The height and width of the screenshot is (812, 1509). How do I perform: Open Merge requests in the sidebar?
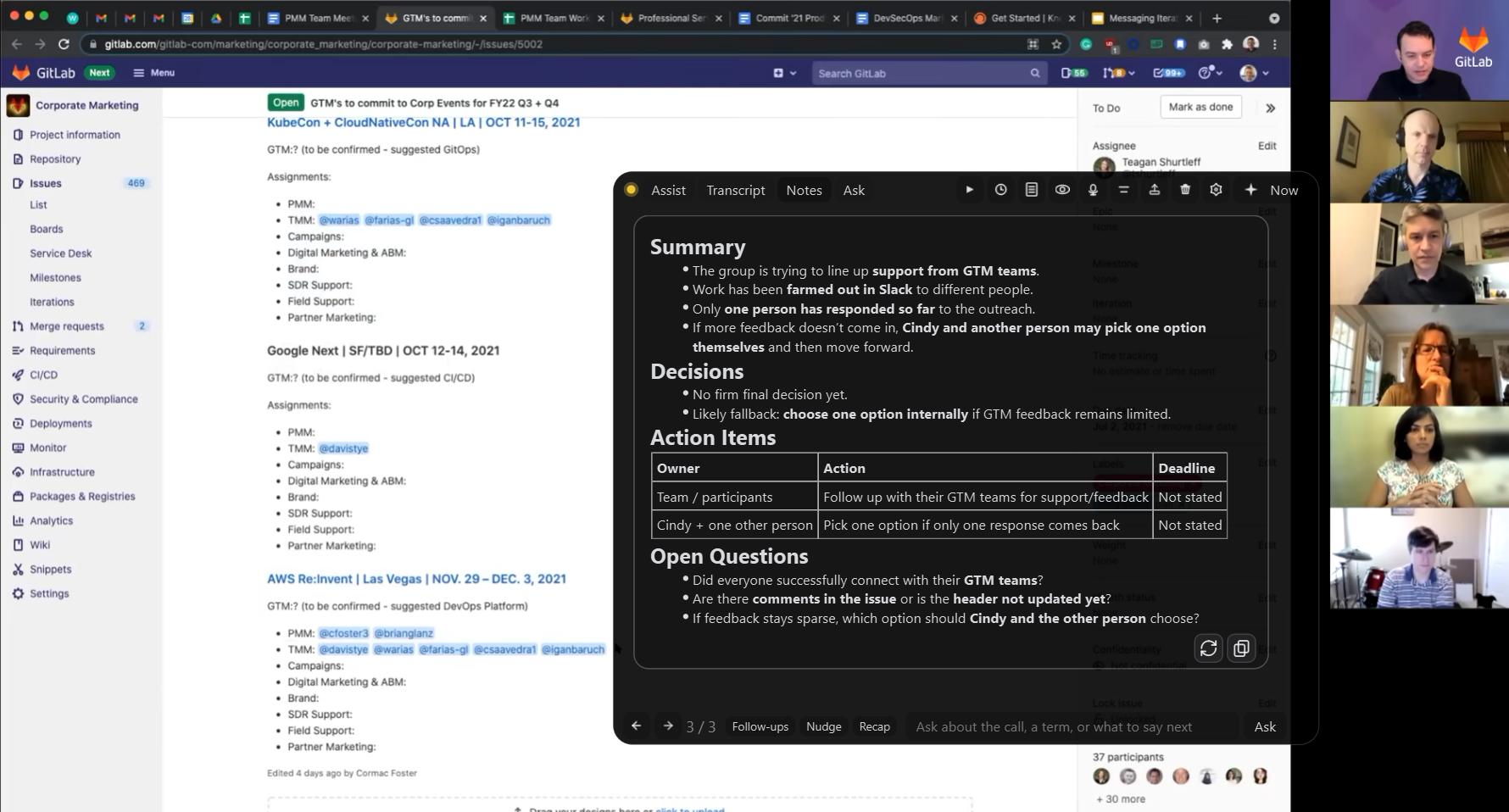67,326
